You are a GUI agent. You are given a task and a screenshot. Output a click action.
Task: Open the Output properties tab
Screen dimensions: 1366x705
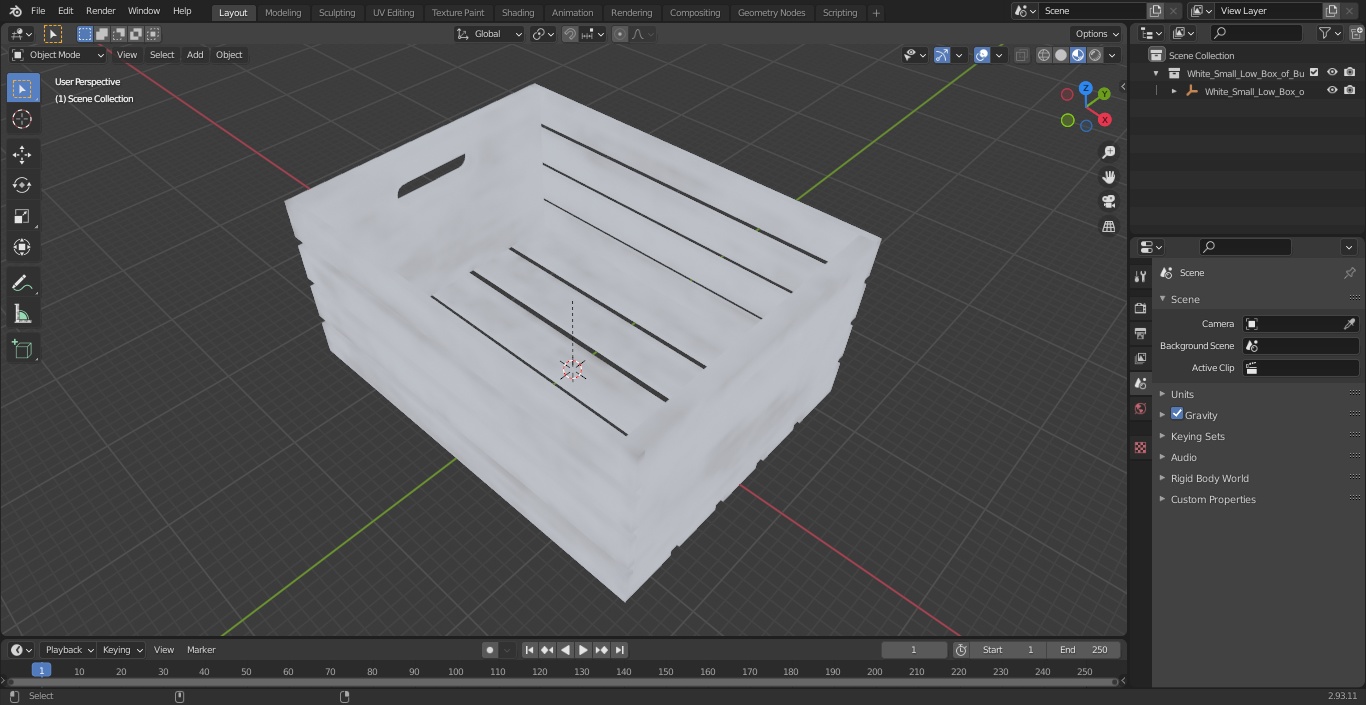[1140, 333]
